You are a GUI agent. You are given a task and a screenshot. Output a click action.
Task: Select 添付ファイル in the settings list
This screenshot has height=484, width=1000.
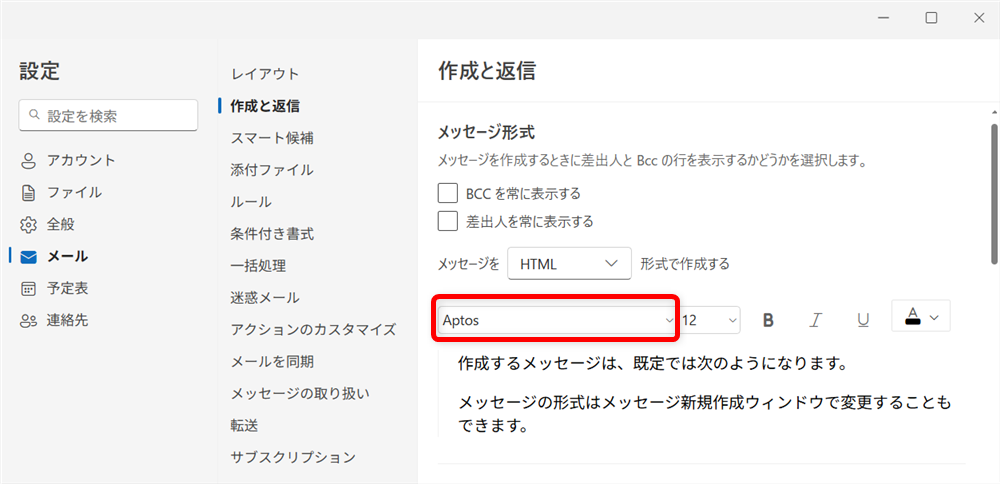point(271,170)
